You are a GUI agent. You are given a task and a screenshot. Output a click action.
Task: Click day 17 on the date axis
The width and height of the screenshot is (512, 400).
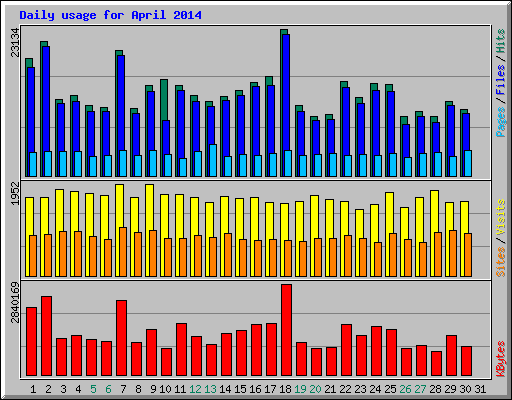coord(270,389)
